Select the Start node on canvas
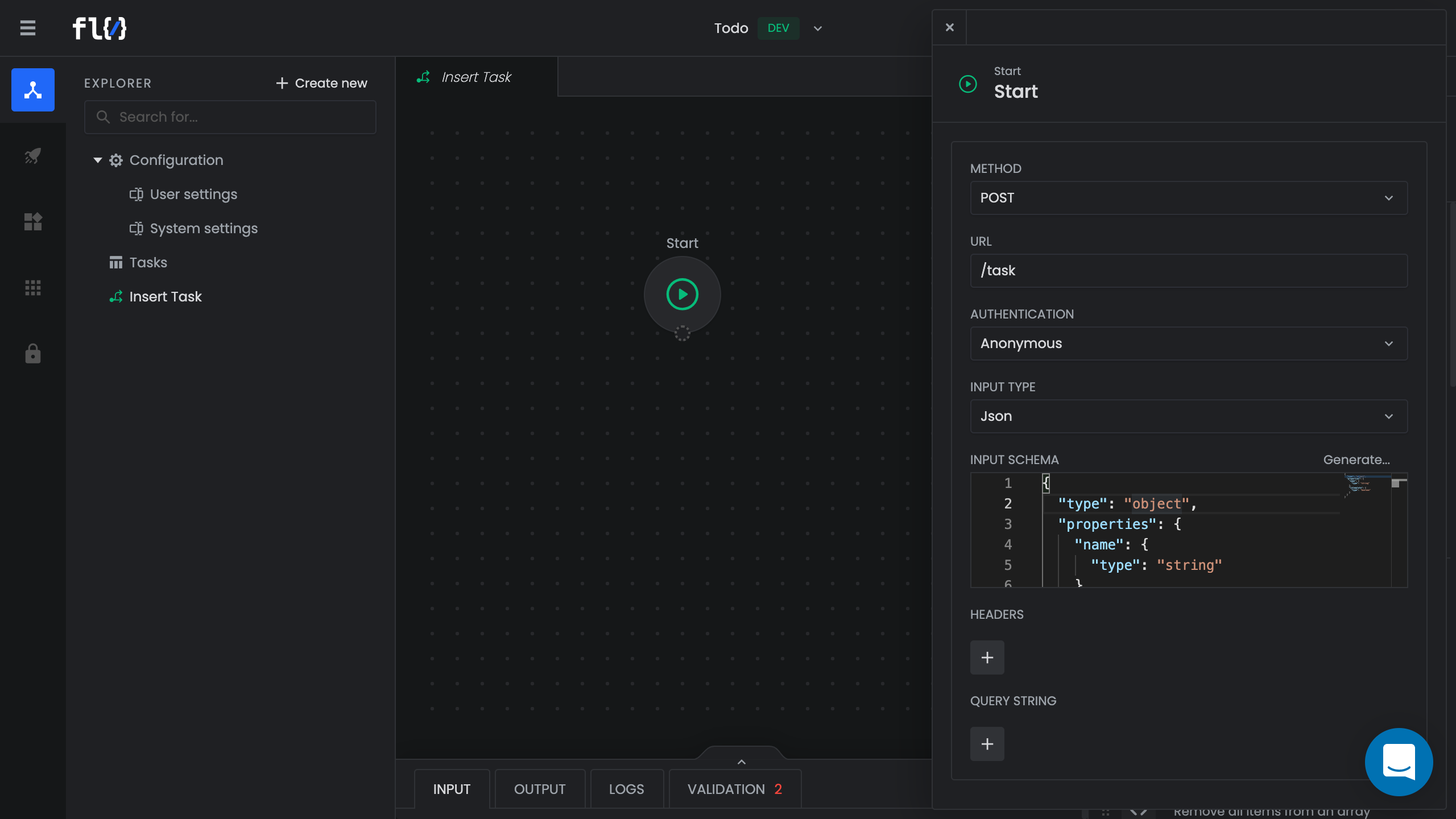1456x819 pixels. 682,294
